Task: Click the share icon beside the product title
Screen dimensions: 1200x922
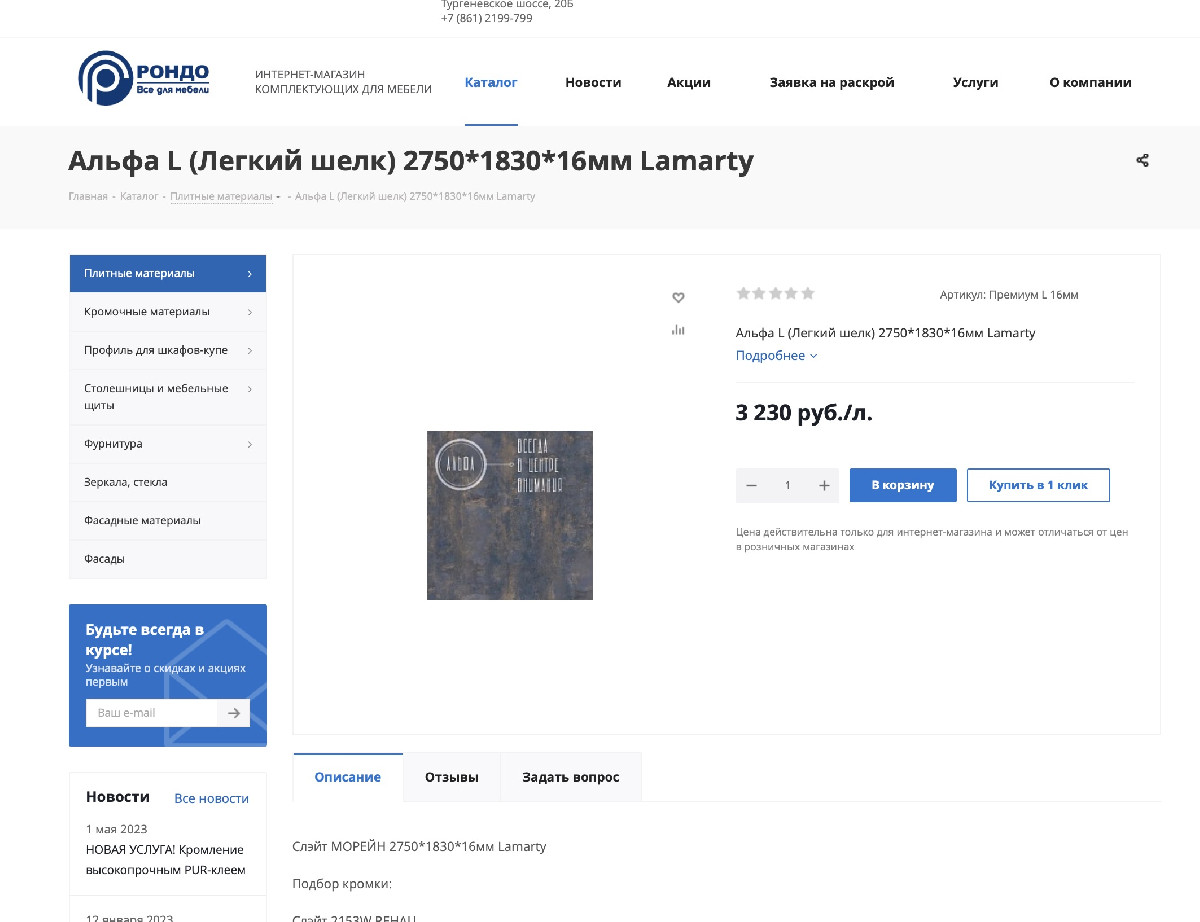Action: coord(1142,160)
